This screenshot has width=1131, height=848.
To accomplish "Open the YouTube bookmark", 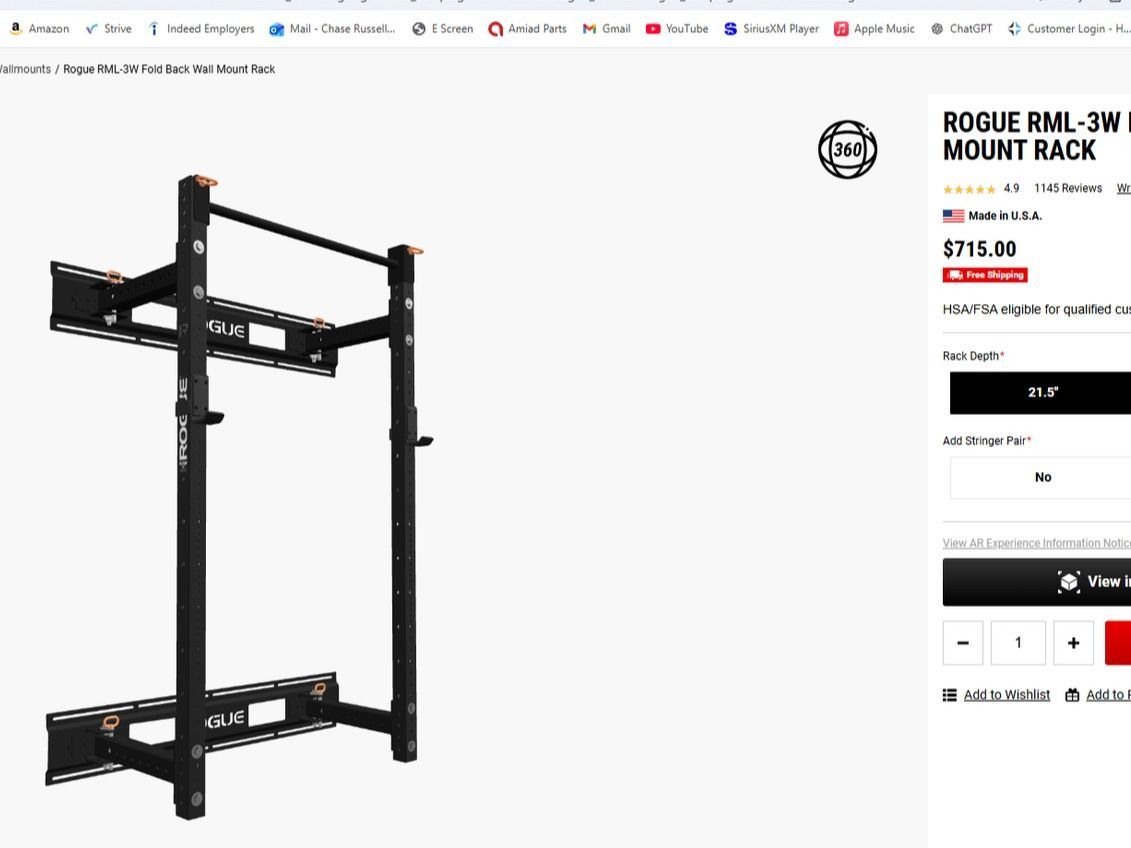I will tap(677, 29).
